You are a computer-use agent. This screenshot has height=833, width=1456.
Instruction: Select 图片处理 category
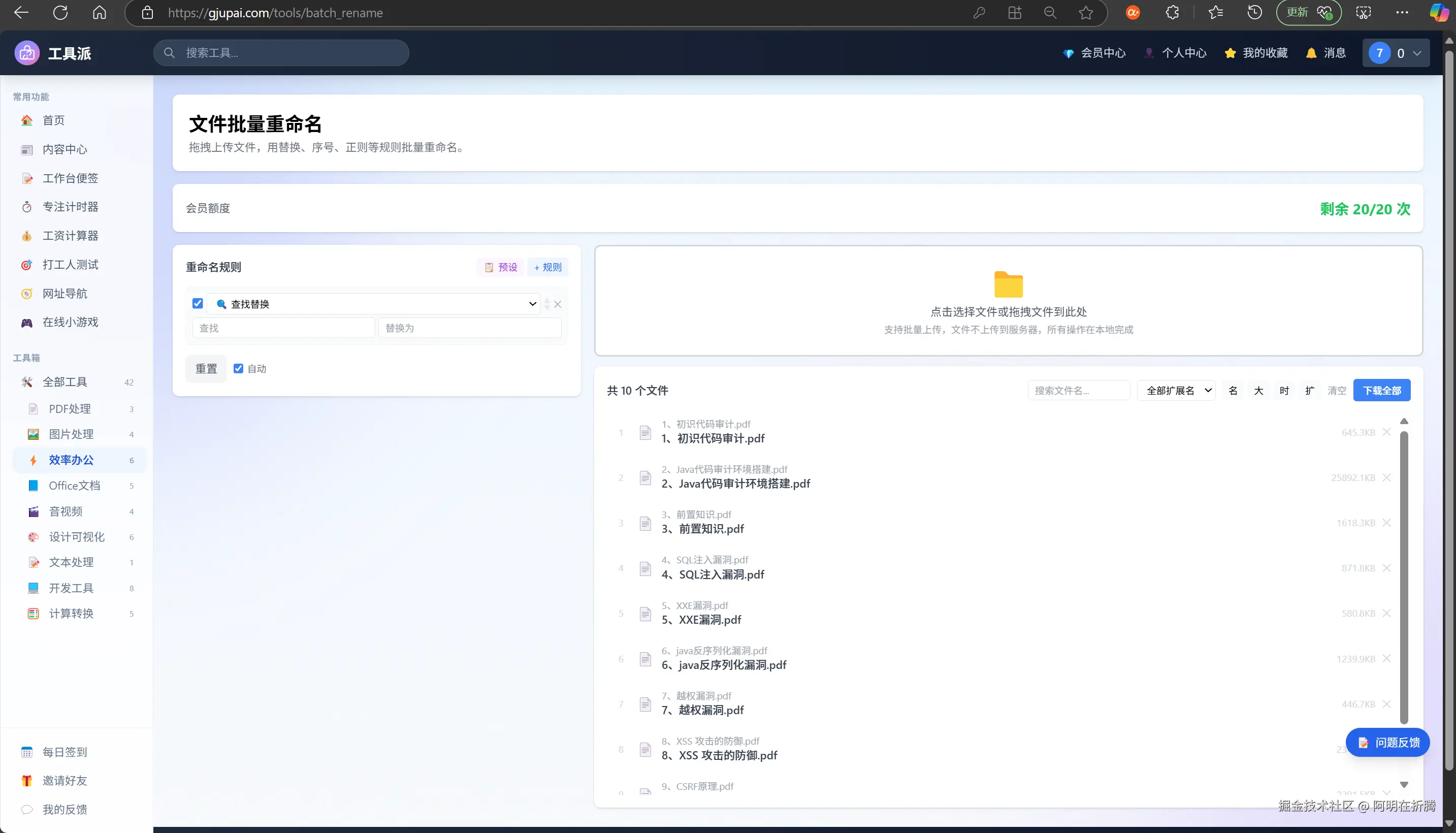coord(80,434)
